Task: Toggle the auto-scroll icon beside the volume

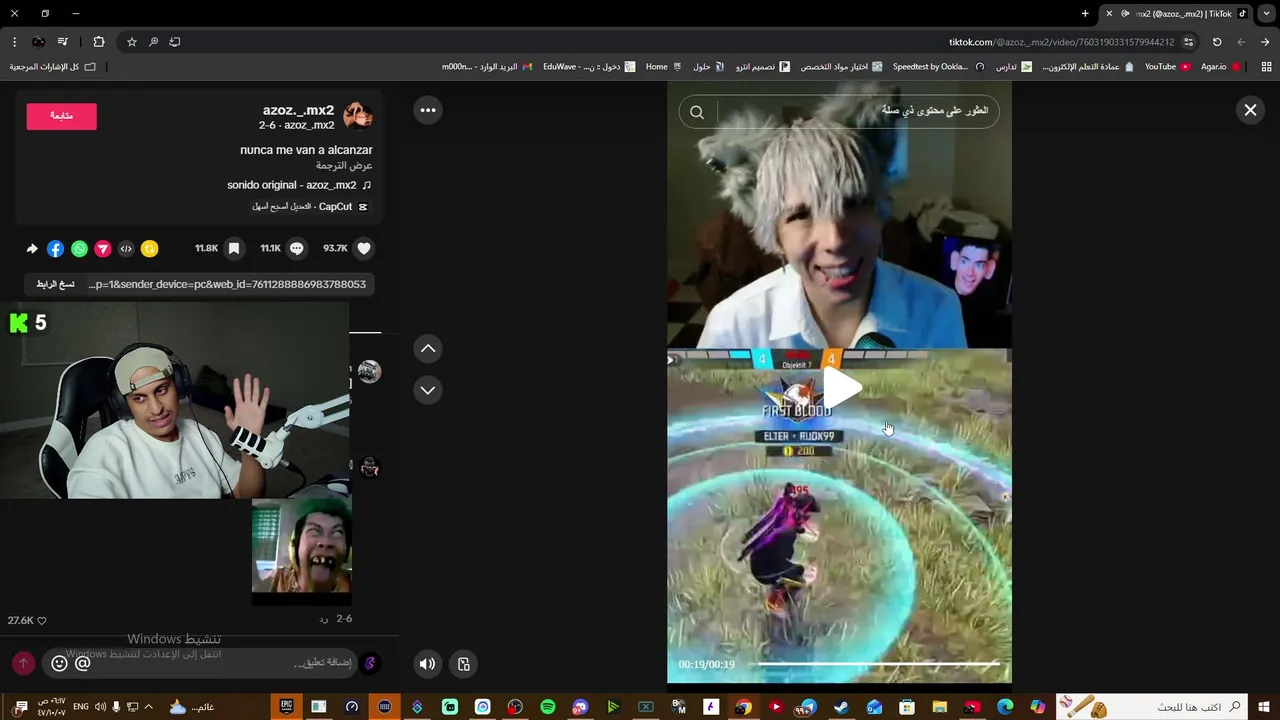Action: pyautogui.click(x=464, y=664)
